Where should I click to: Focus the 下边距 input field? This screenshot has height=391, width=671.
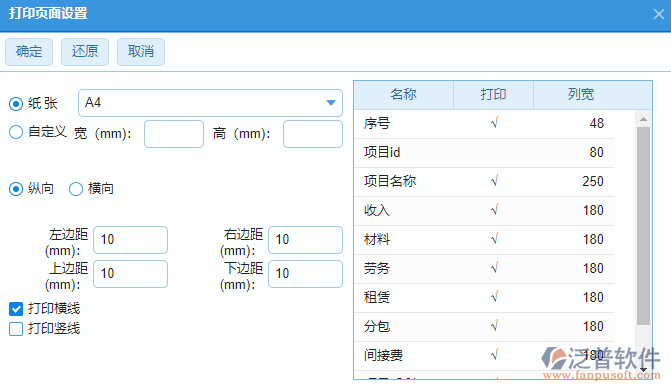click(x=306, y=274)
